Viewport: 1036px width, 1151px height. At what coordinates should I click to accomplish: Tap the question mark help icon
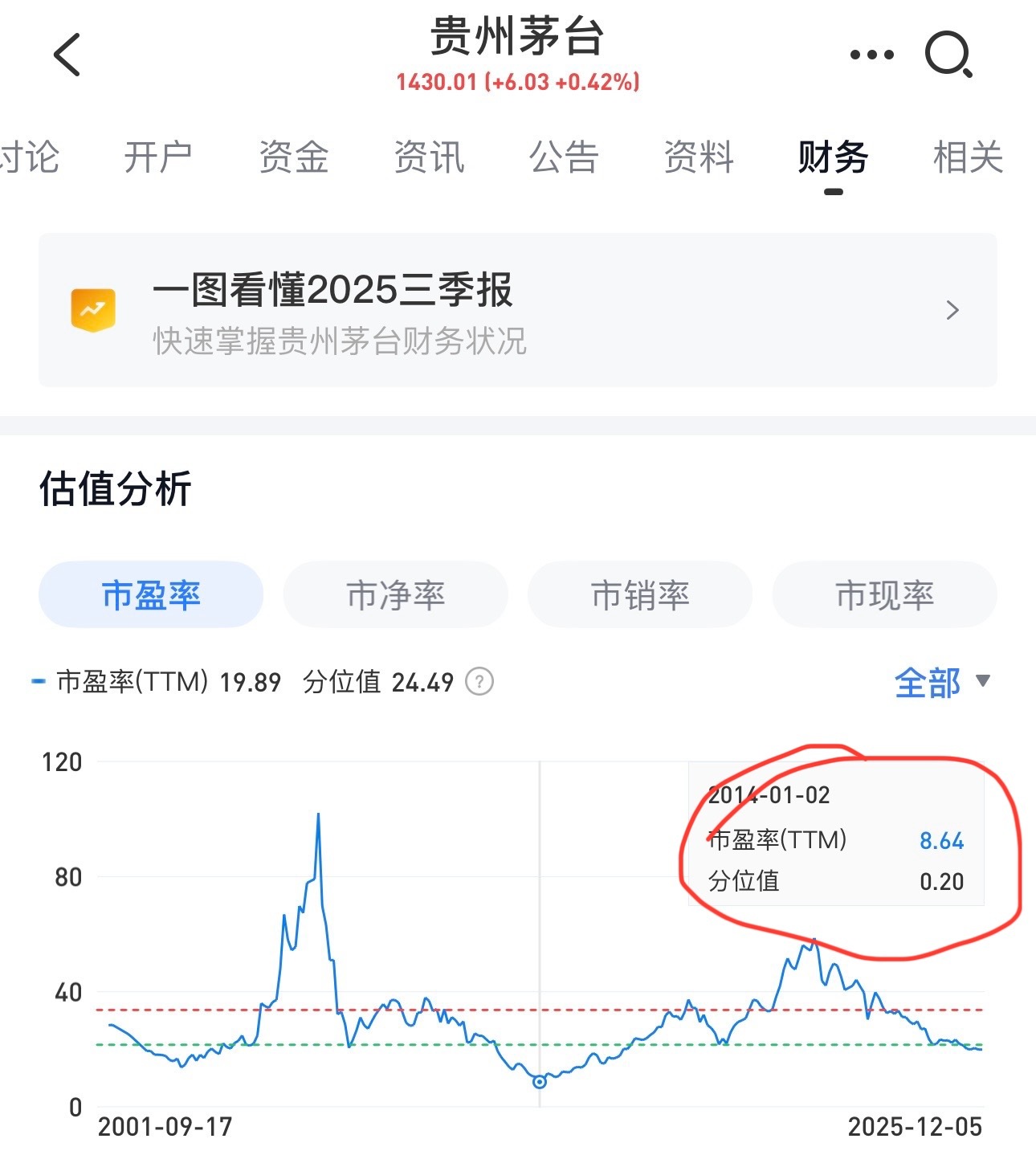pos(479,682)
